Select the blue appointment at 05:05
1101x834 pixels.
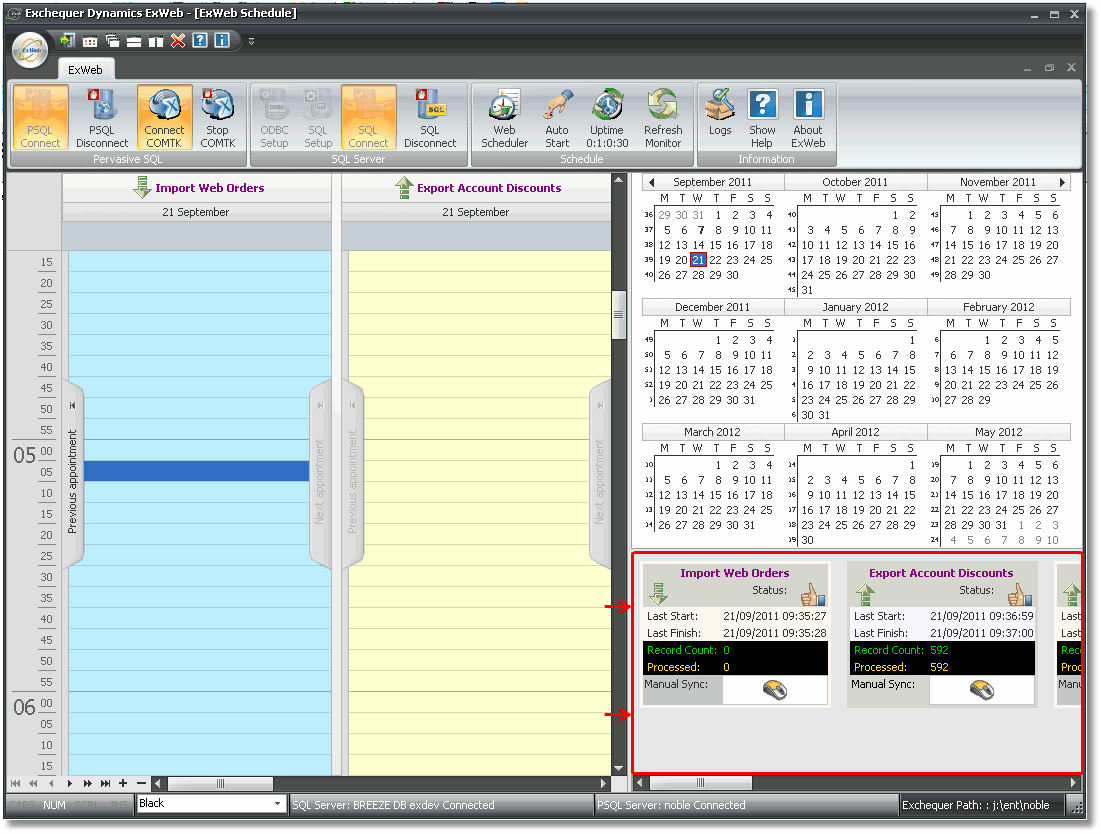[x=196, y=470]
